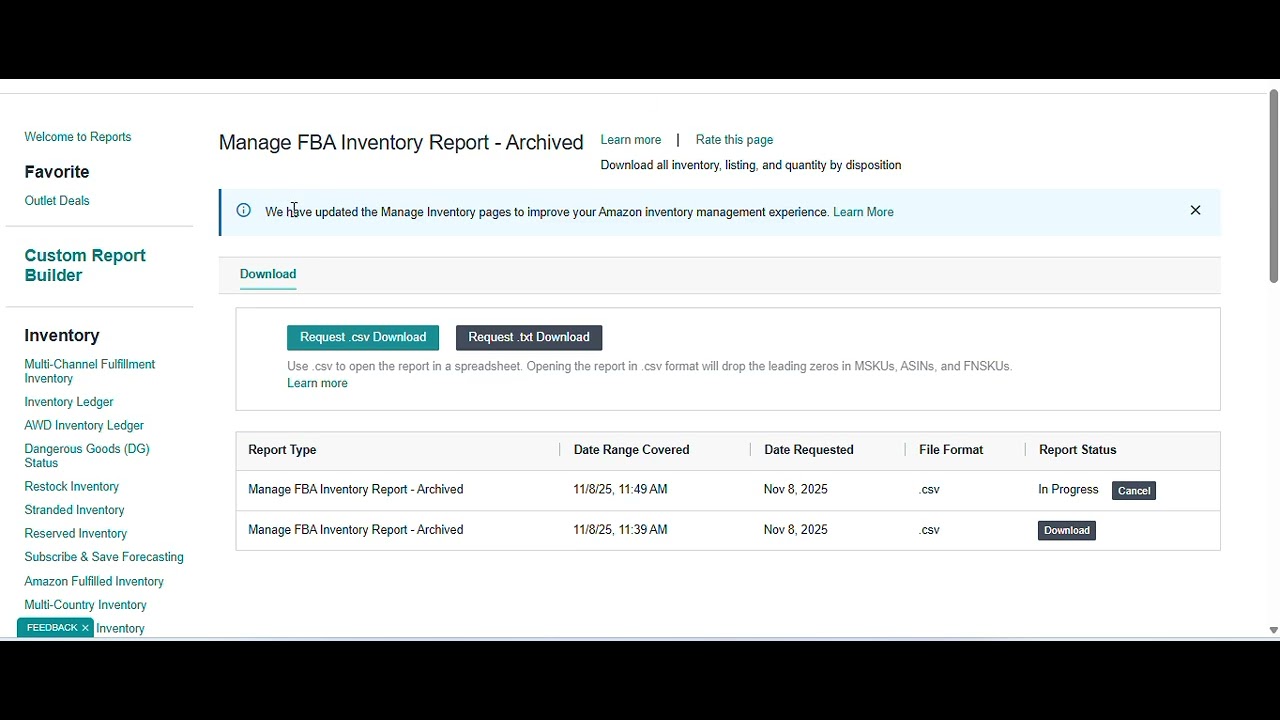Click the 11/8/25, 11:49 AM date cell
Viewport: 1280px width, 720px height.
click(x=620, y=490)
